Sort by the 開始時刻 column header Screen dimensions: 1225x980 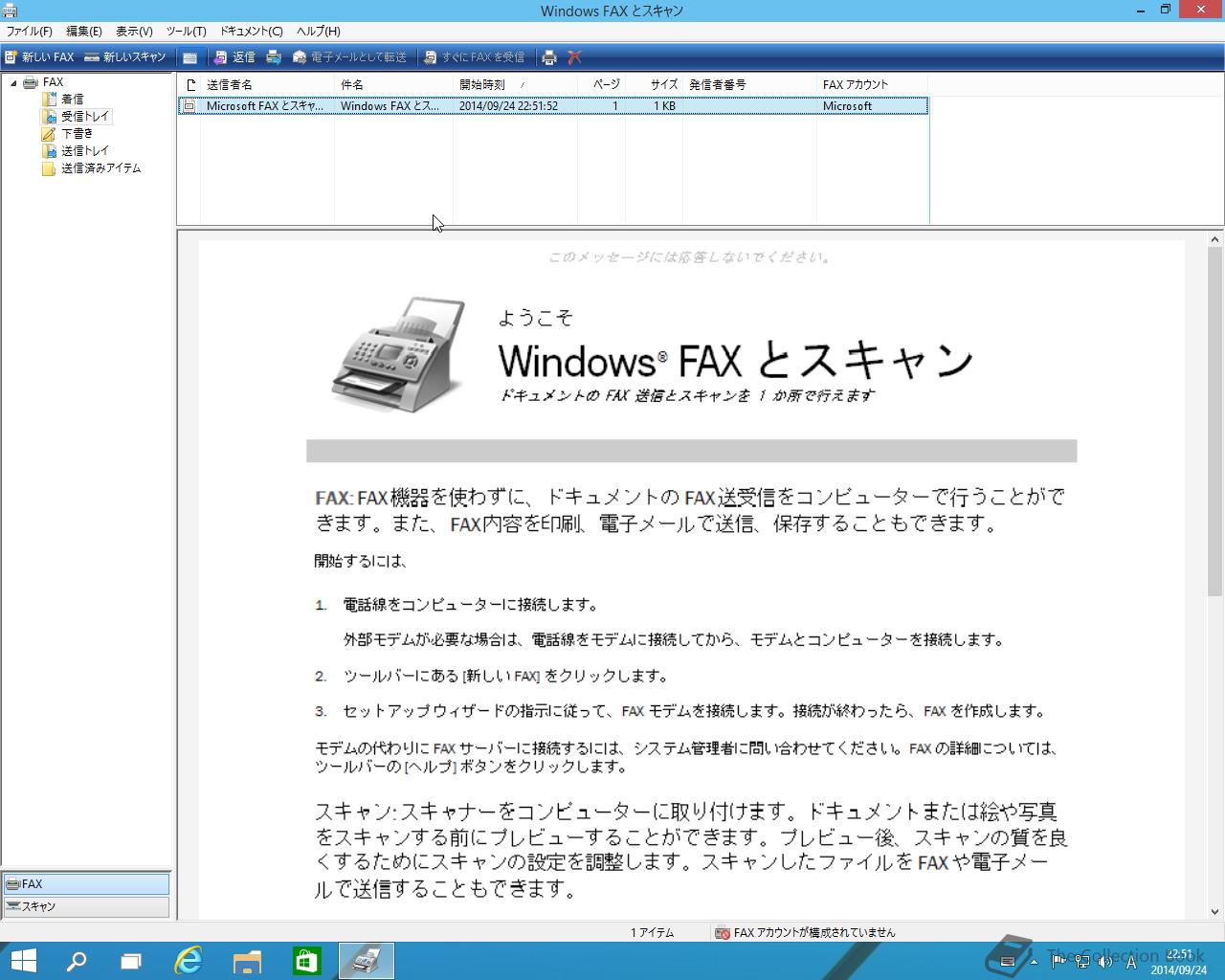coord(515,85)
